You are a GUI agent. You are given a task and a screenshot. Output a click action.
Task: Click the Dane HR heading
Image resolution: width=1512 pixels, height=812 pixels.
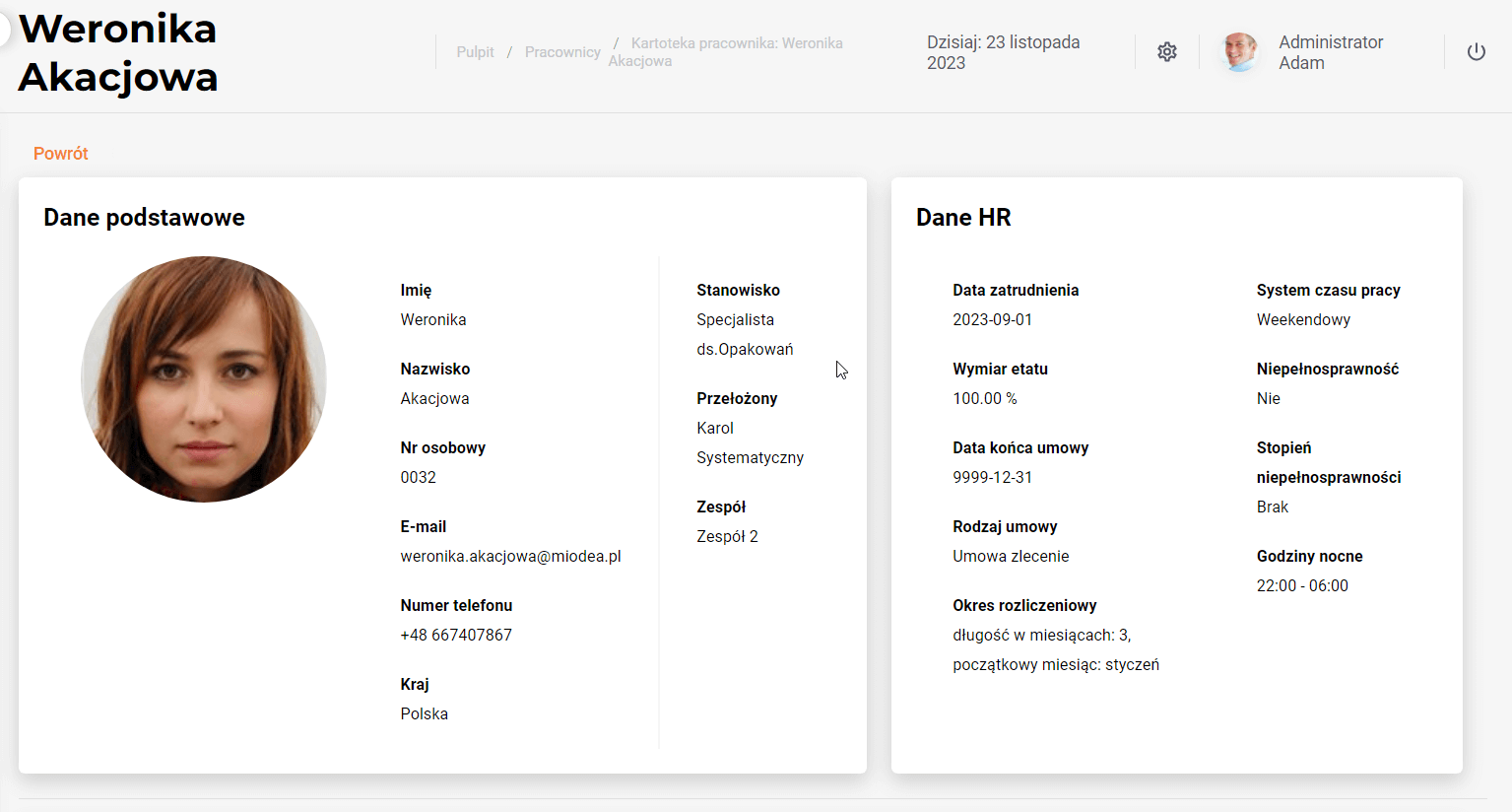coord(963,218)
